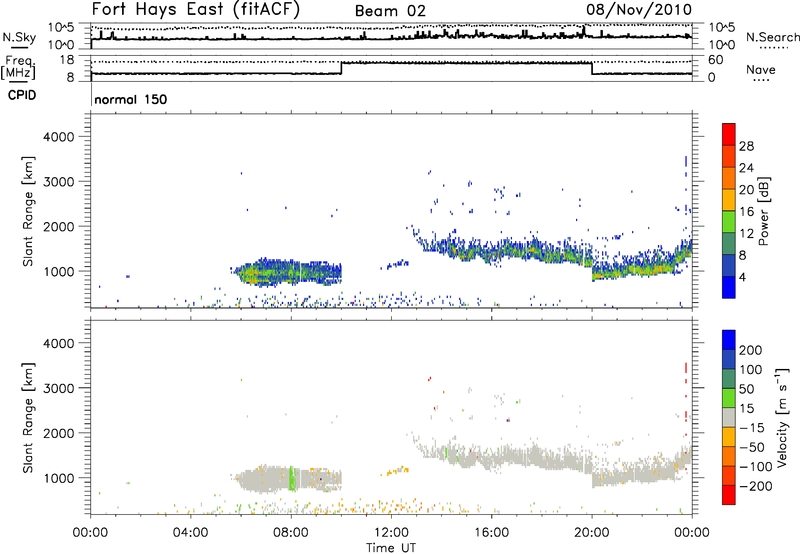Click the "Nave" legend label

click(761, 70)
